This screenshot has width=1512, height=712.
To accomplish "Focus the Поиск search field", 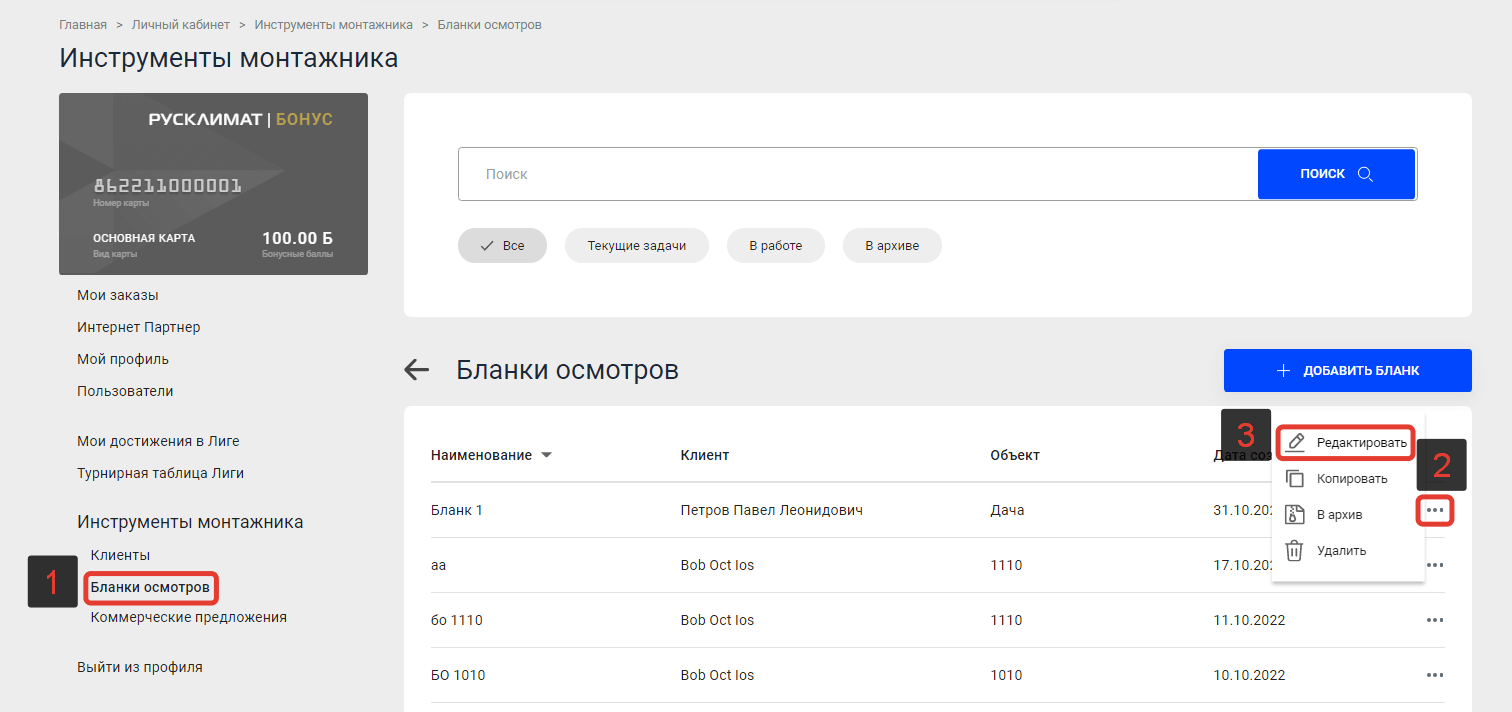I will click(858, 174).
